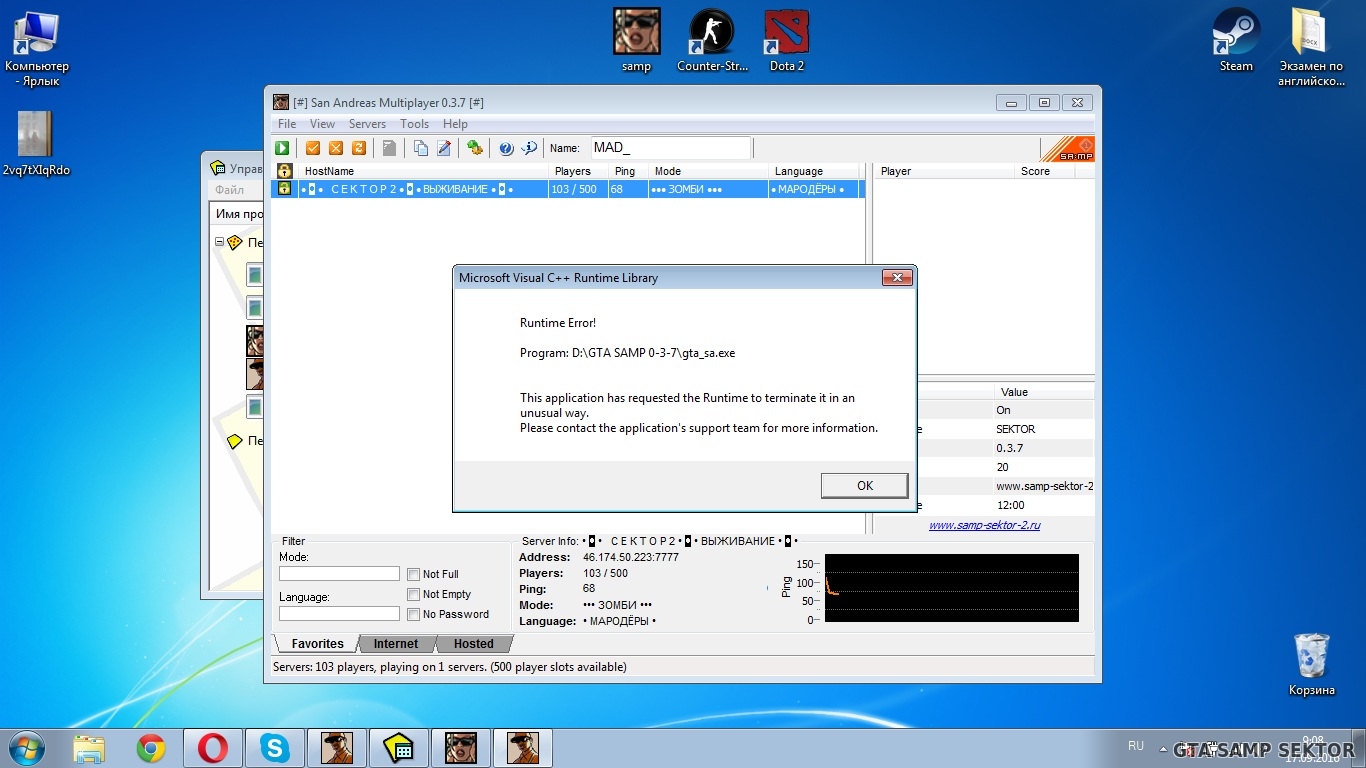Tick the No Password checkbox
This screenshot has height=768, width=1366.
(x=413, y=614)
